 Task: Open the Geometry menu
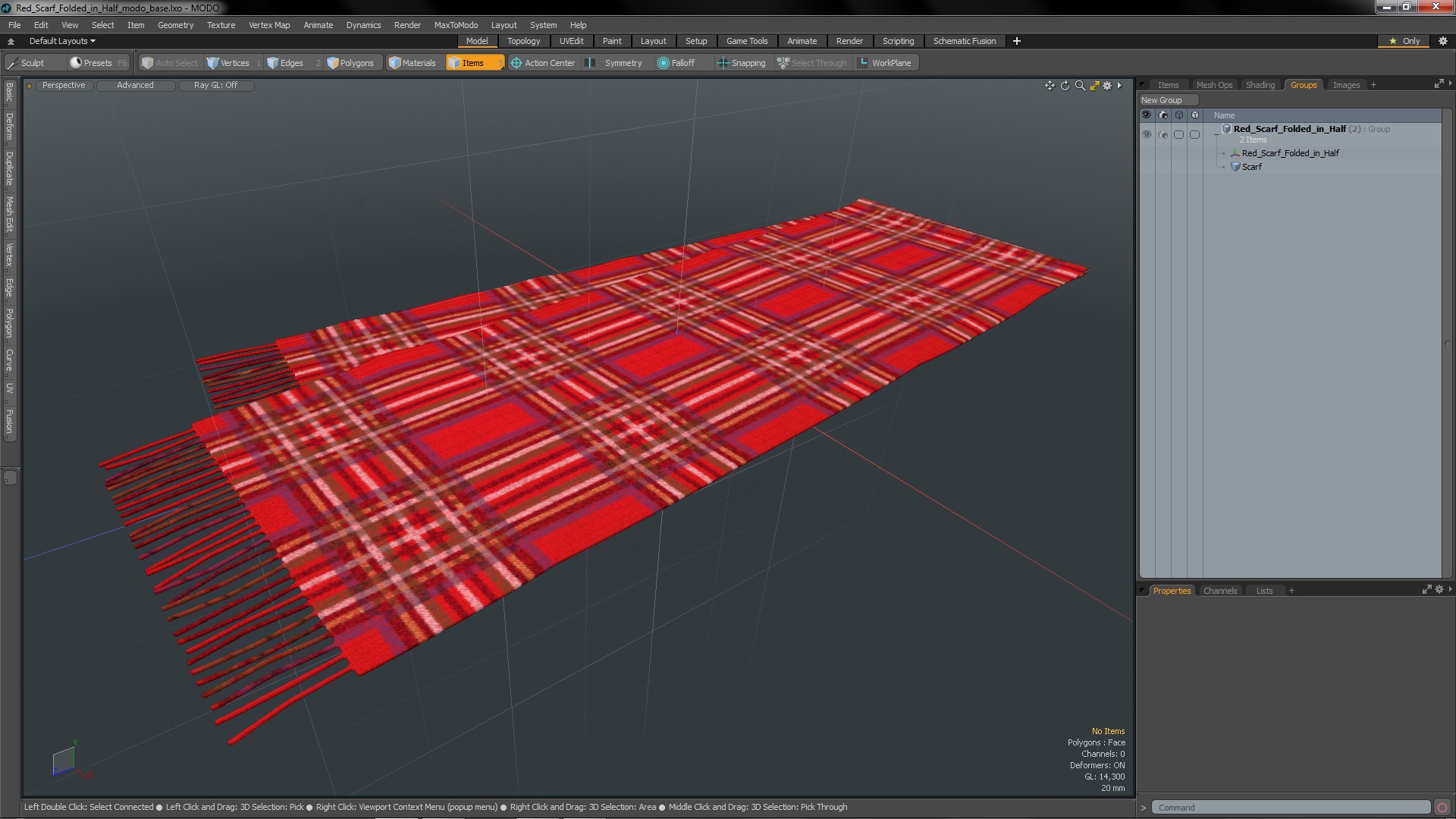click(175, 25)
